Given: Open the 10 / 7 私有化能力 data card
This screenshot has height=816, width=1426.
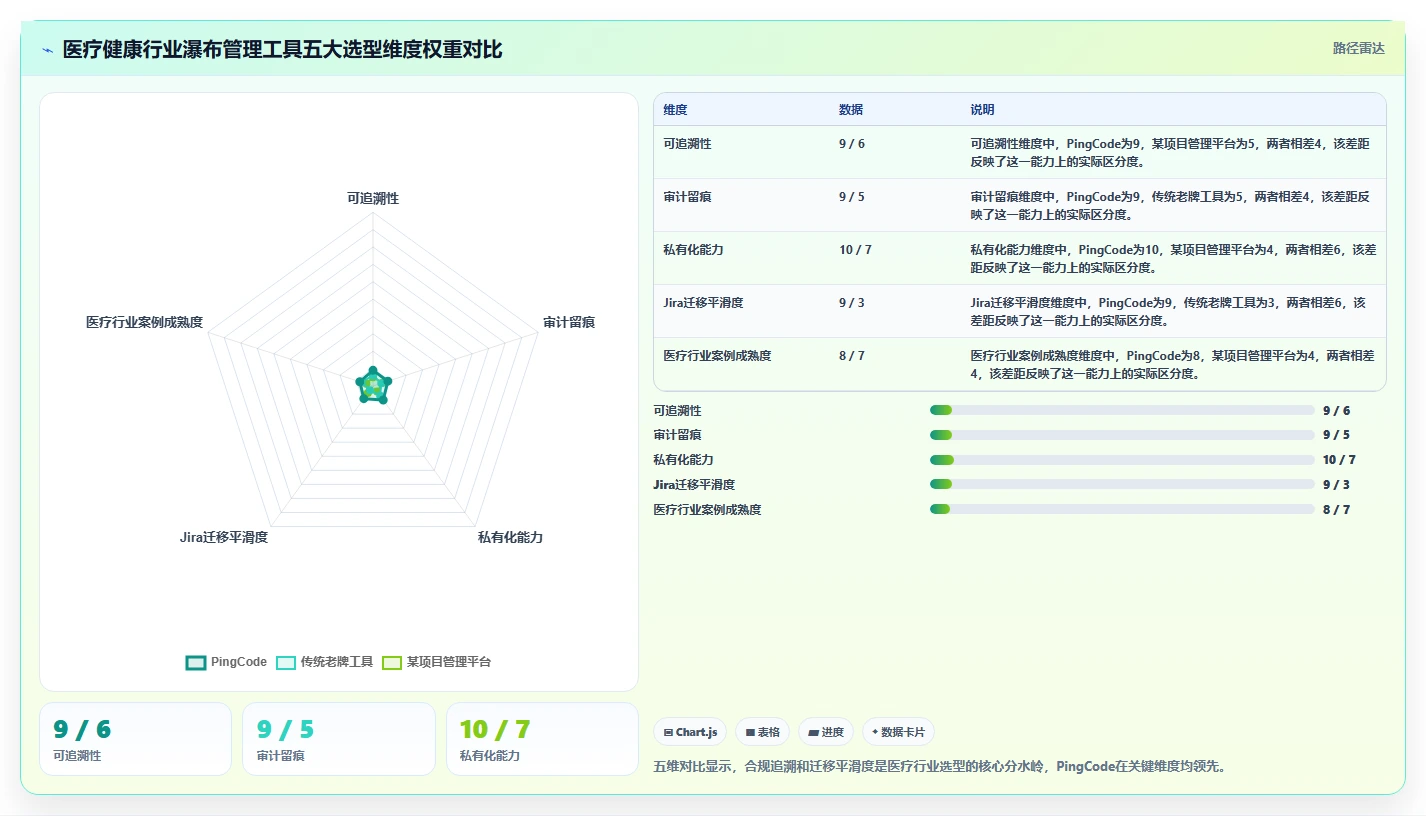Looking at the screenshot, I should 542,739.
